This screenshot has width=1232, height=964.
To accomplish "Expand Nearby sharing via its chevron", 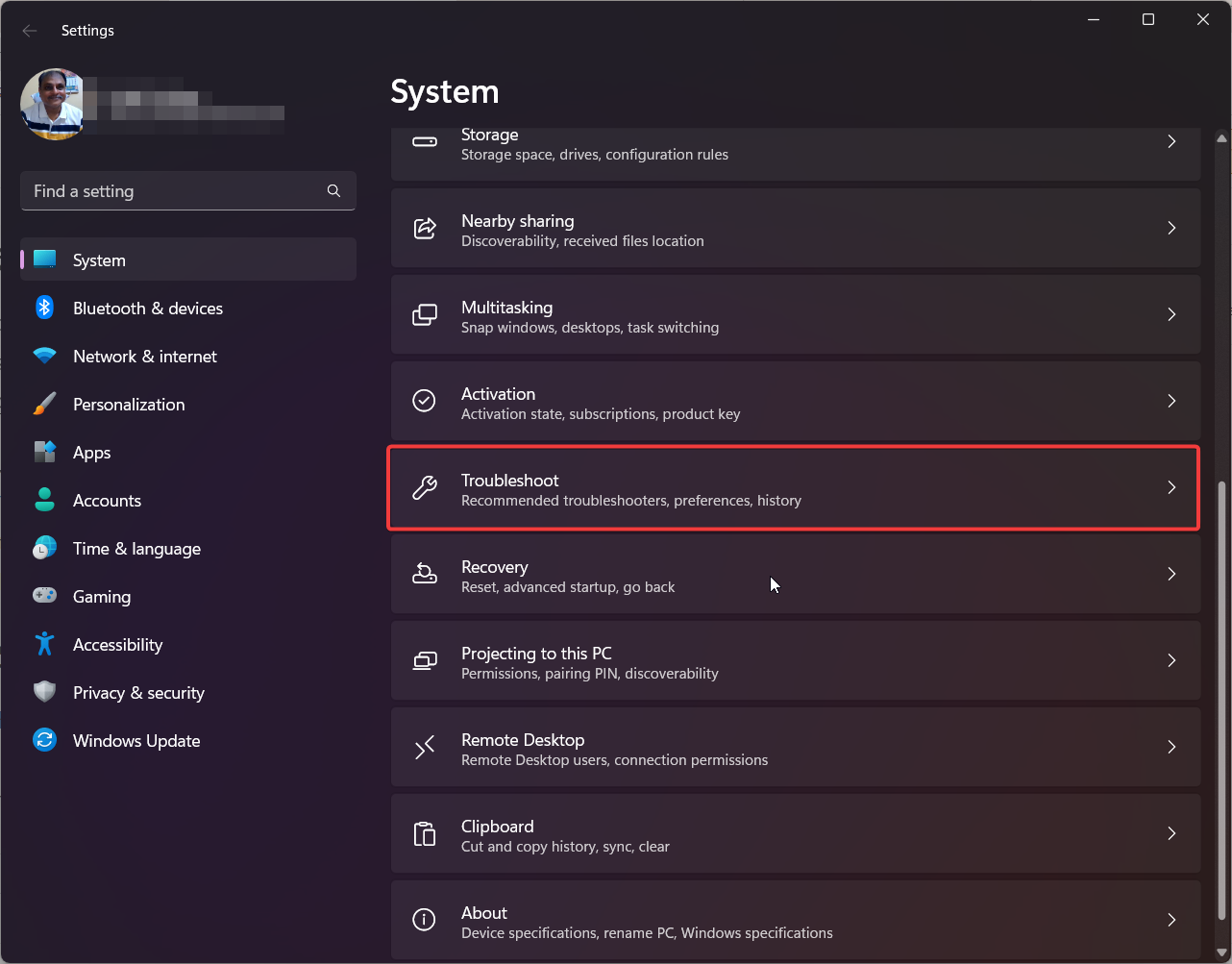I will 1171,228.
